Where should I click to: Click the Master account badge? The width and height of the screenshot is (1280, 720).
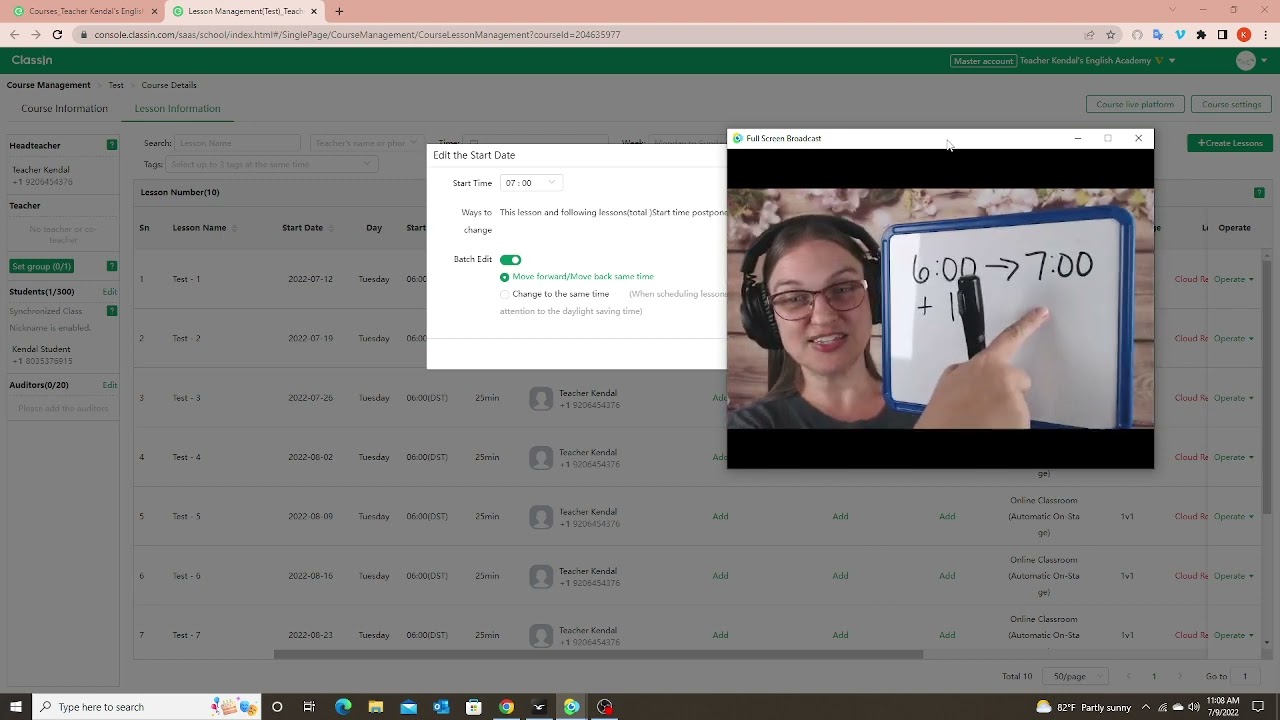click(983, 61)
